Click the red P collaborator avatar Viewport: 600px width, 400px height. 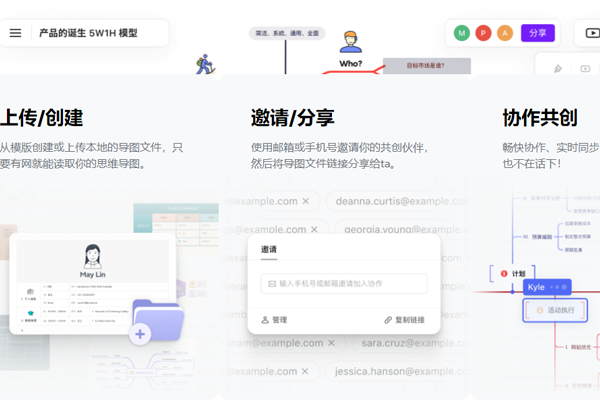(x=484, y=33)
